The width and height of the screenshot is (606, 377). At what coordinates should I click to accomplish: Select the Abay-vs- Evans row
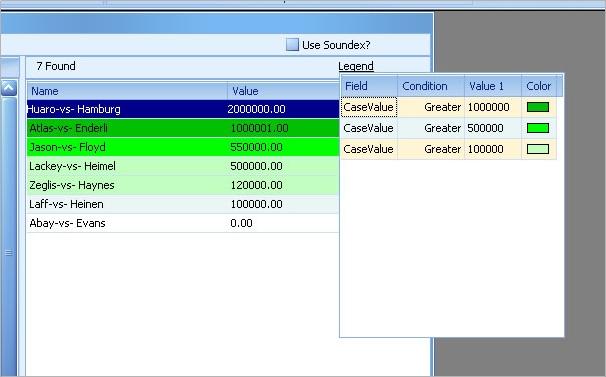pos(183,223)
